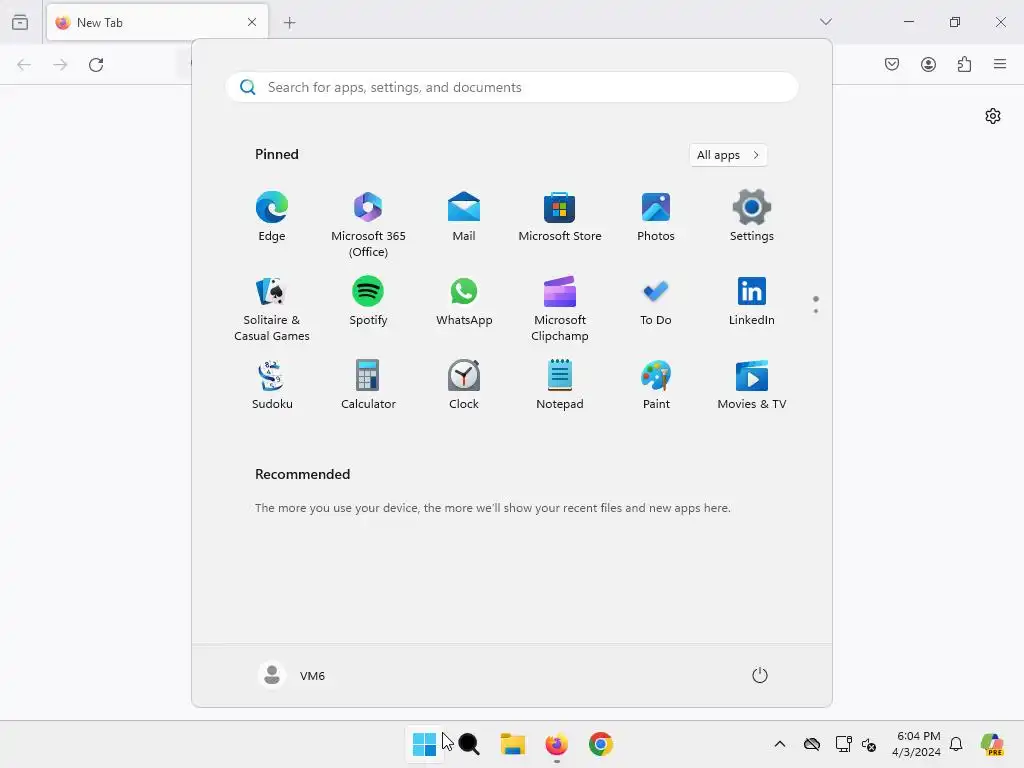
Task: Show hidden system tray icons
Action: pyautogui.click(x=780, y=744)
